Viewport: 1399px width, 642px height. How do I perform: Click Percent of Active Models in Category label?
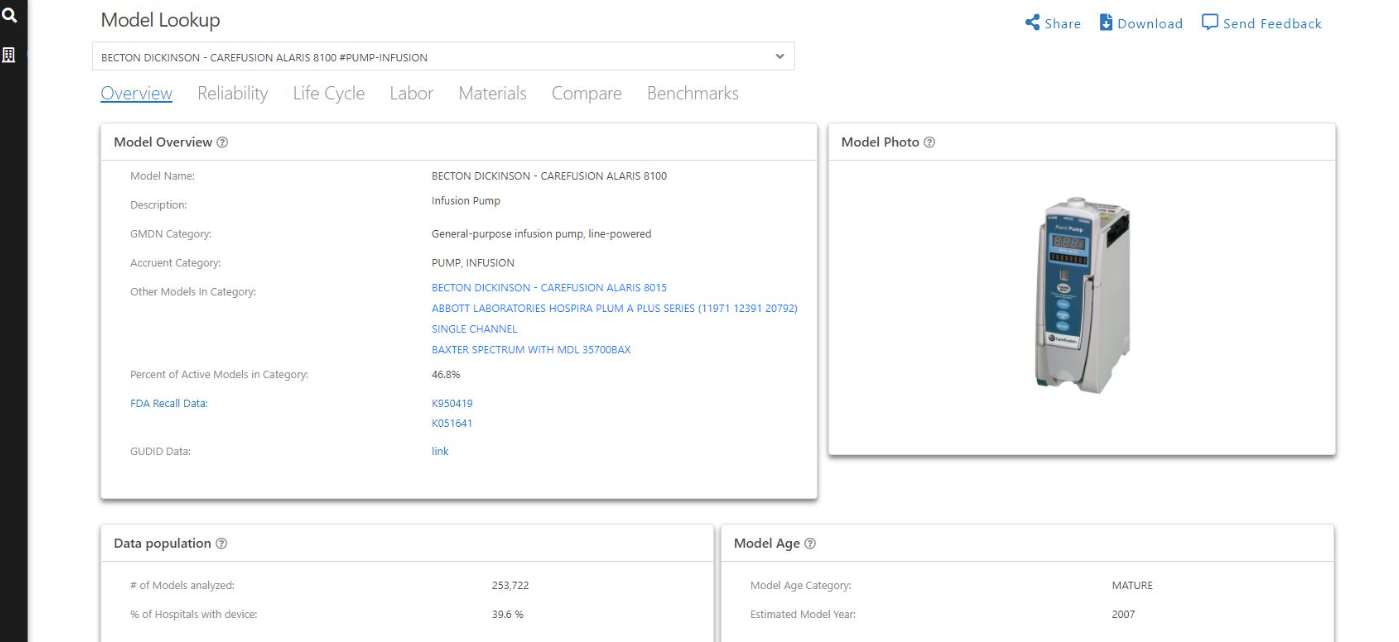[x=219, y=375]
